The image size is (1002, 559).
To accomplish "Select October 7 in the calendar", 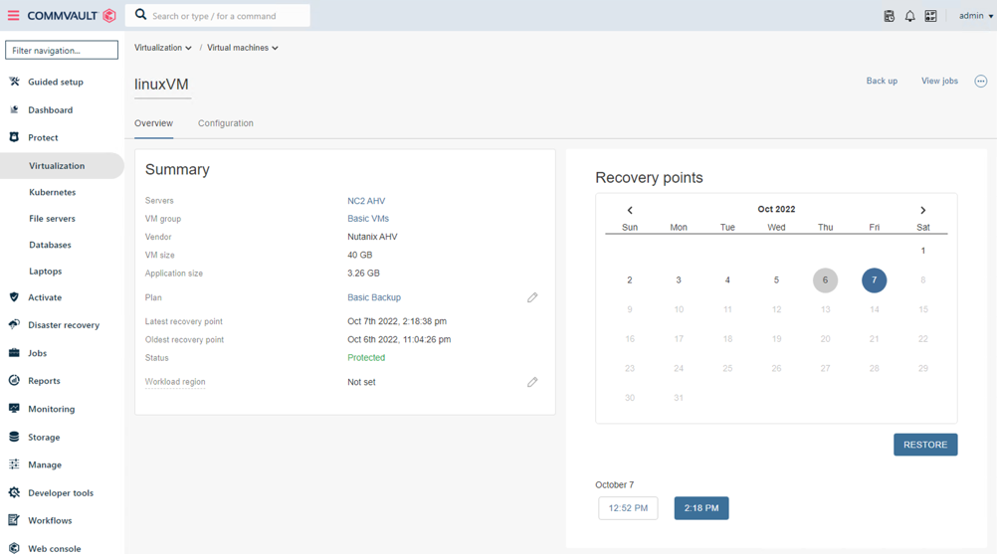I will [874, 280].
